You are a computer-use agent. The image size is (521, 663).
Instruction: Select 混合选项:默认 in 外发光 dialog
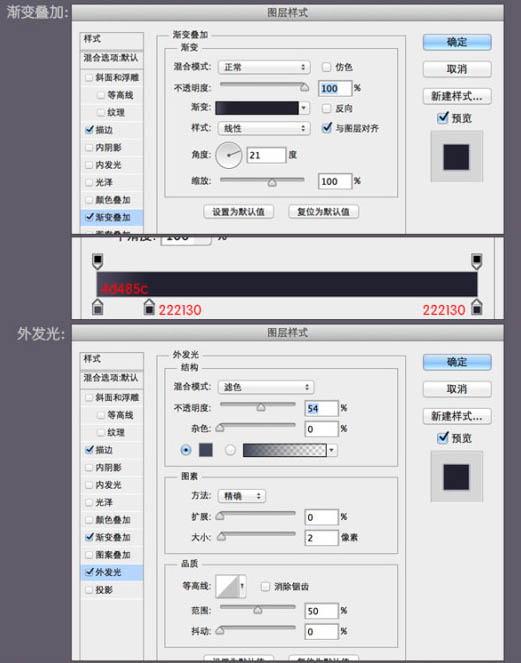pyautogui.click(x=112, y=378)
